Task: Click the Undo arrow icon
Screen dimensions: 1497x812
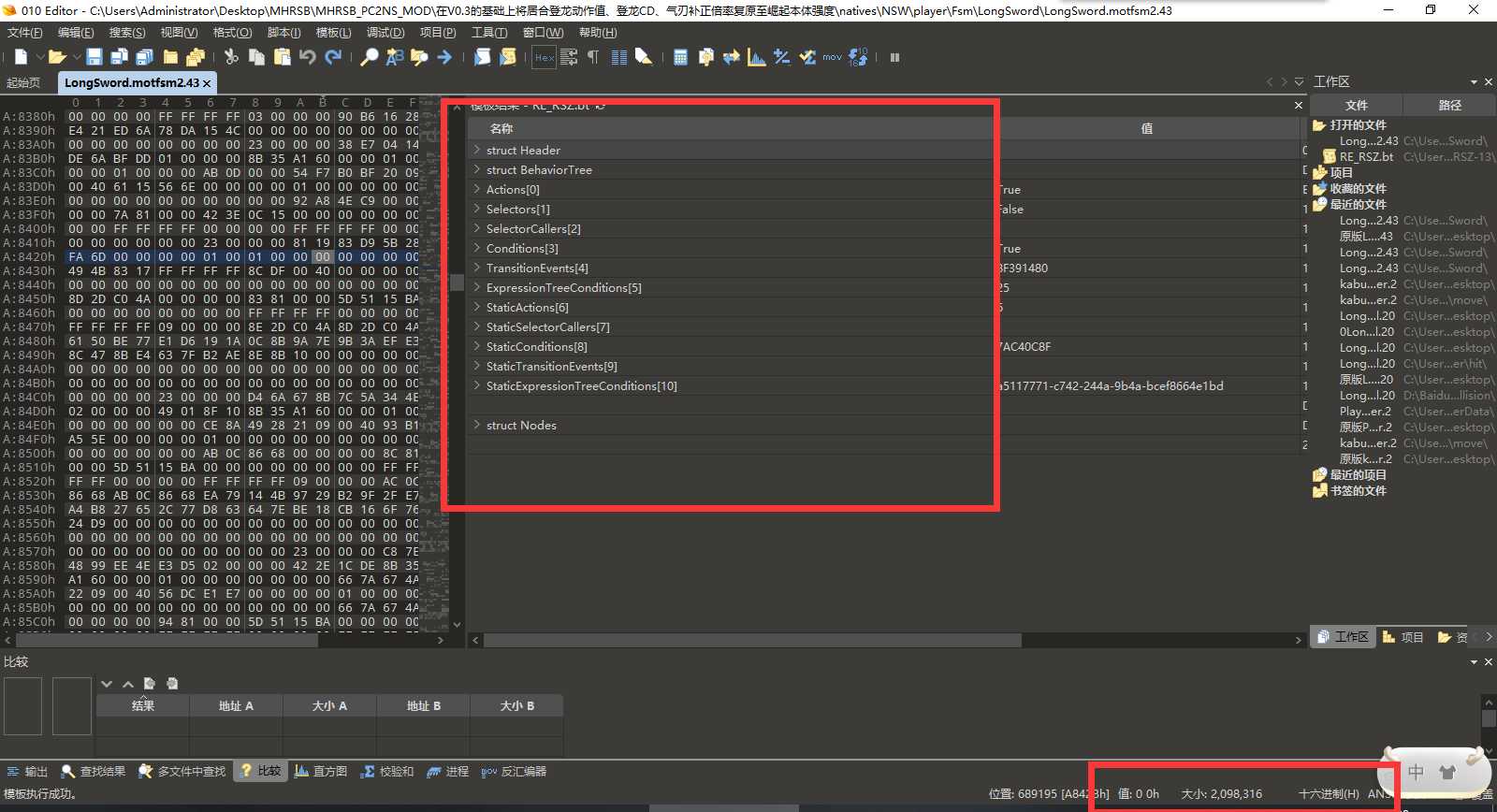Action: (x=308, y=57)
